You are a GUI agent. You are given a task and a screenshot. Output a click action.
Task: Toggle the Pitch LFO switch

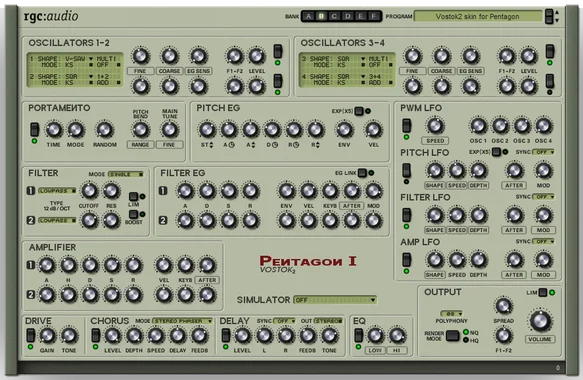tap(407, 170)
